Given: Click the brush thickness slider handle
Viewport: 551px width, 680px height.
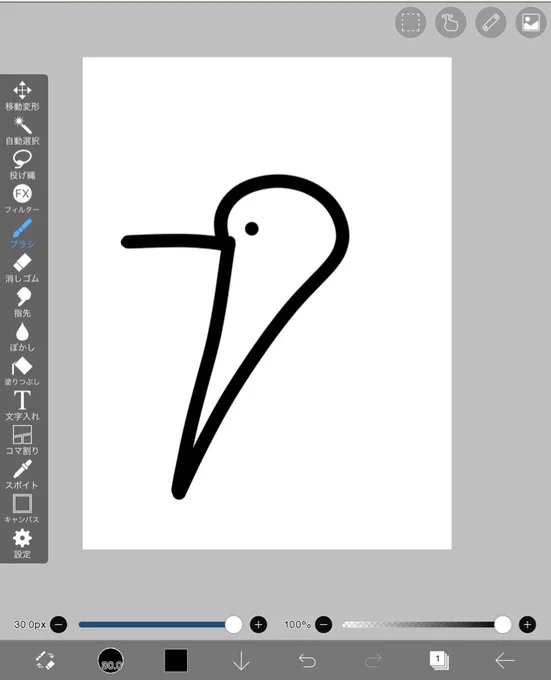Looking at the screenshot, I should click(234, 624).
